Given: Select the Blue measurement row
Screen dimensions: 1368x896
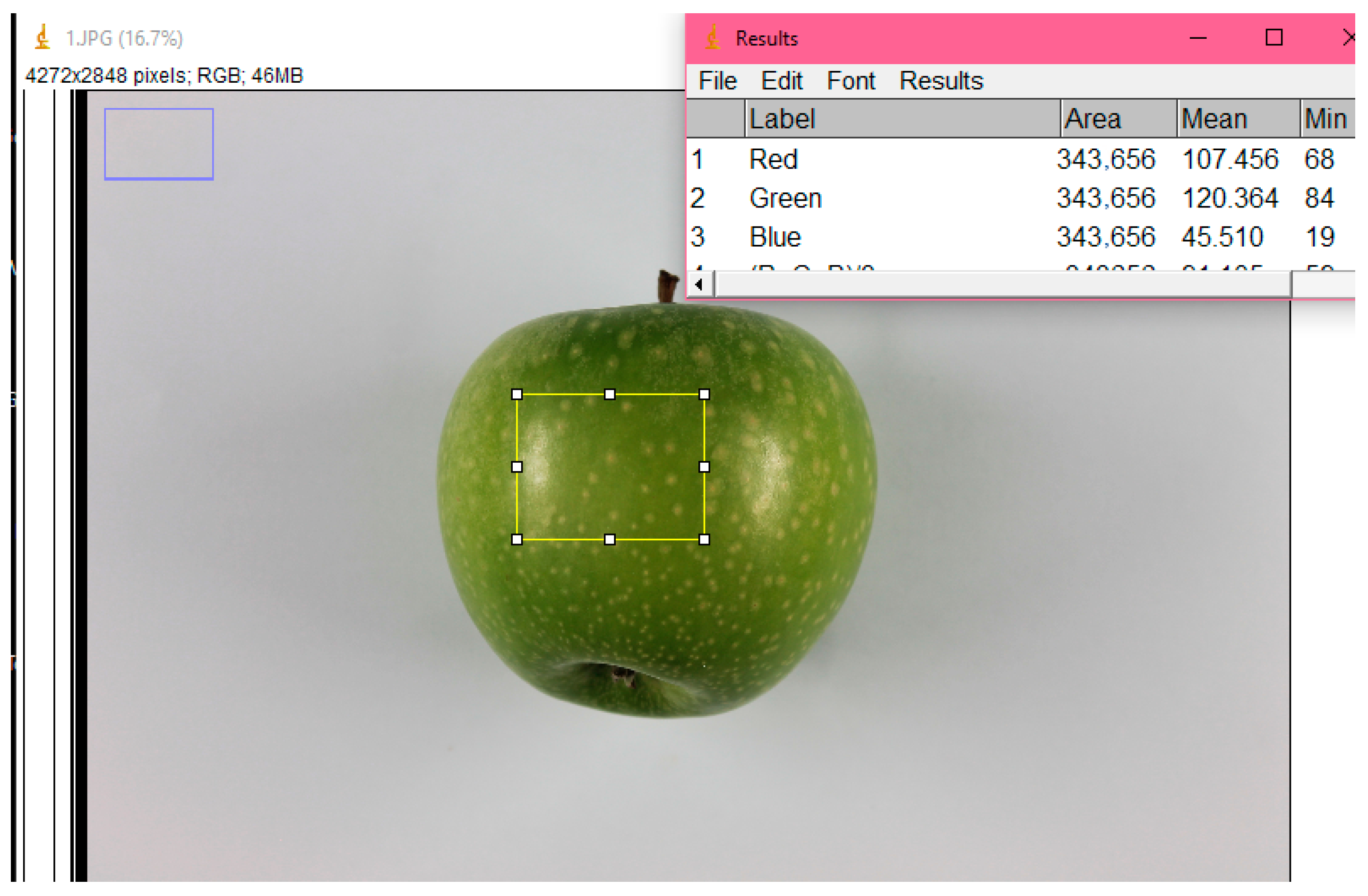Looking at the screenshot, I should click(775, 237).
